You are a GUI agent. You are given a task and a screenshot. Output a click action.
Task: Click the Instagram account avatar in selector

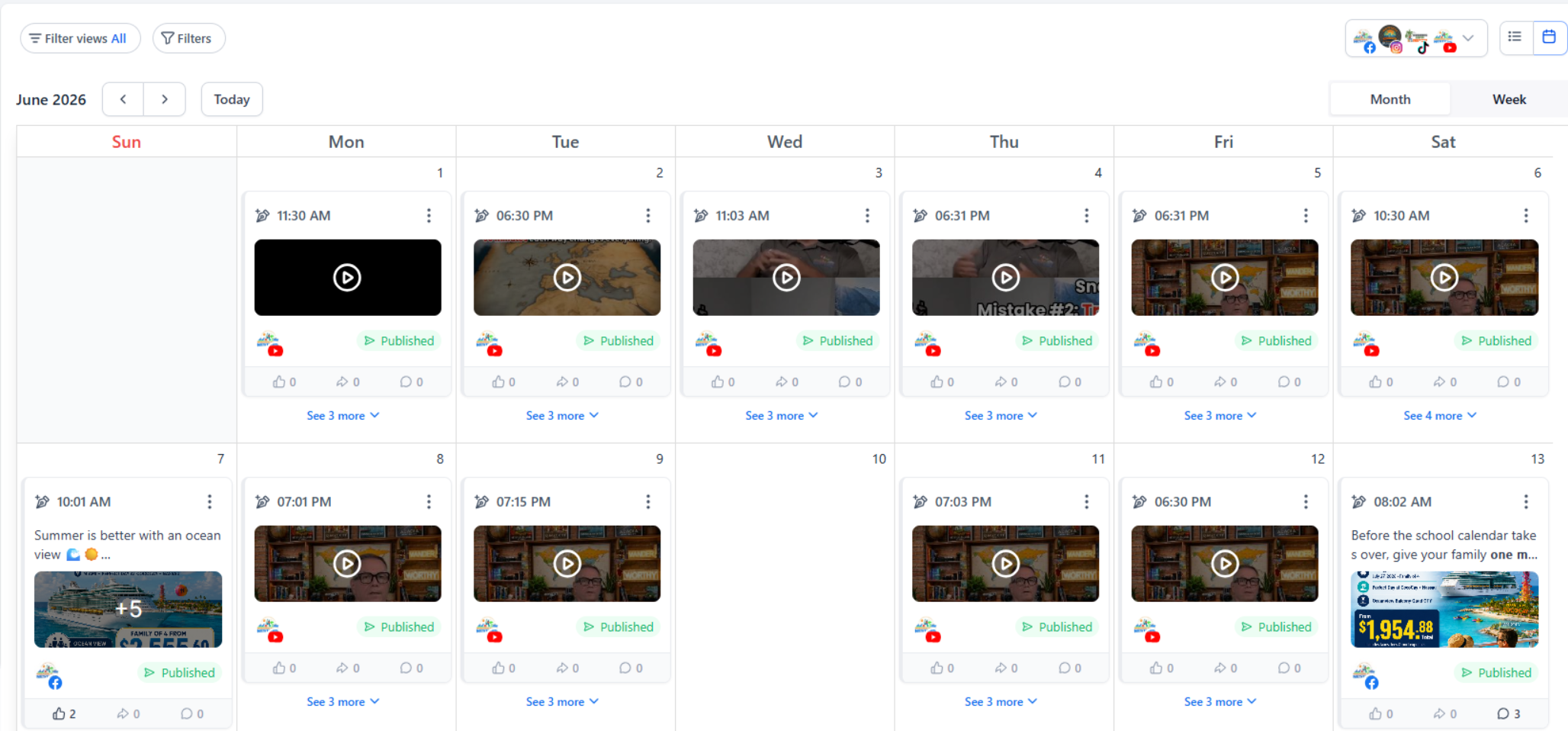point(1390,38)
